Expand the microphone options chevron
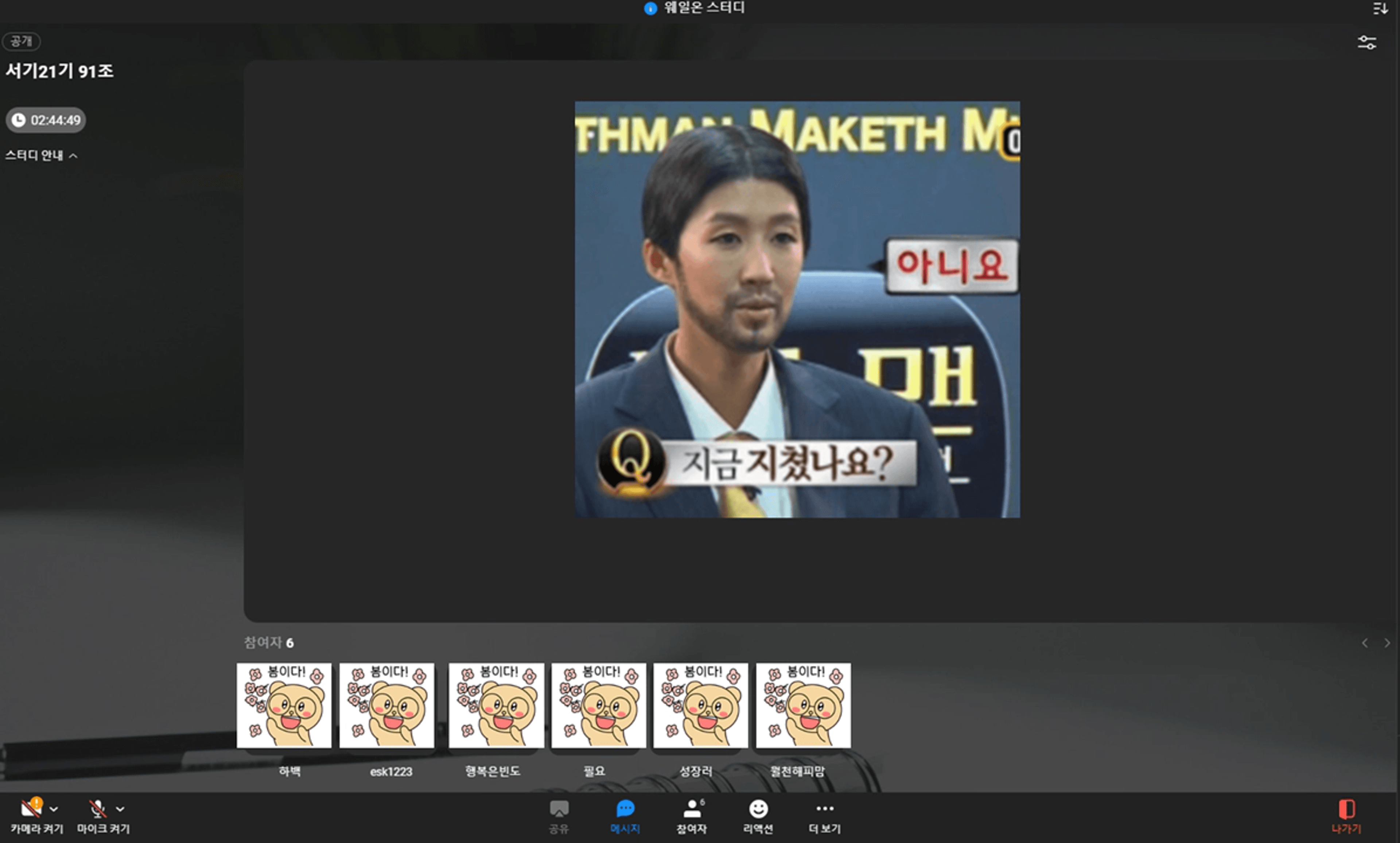 120,809
